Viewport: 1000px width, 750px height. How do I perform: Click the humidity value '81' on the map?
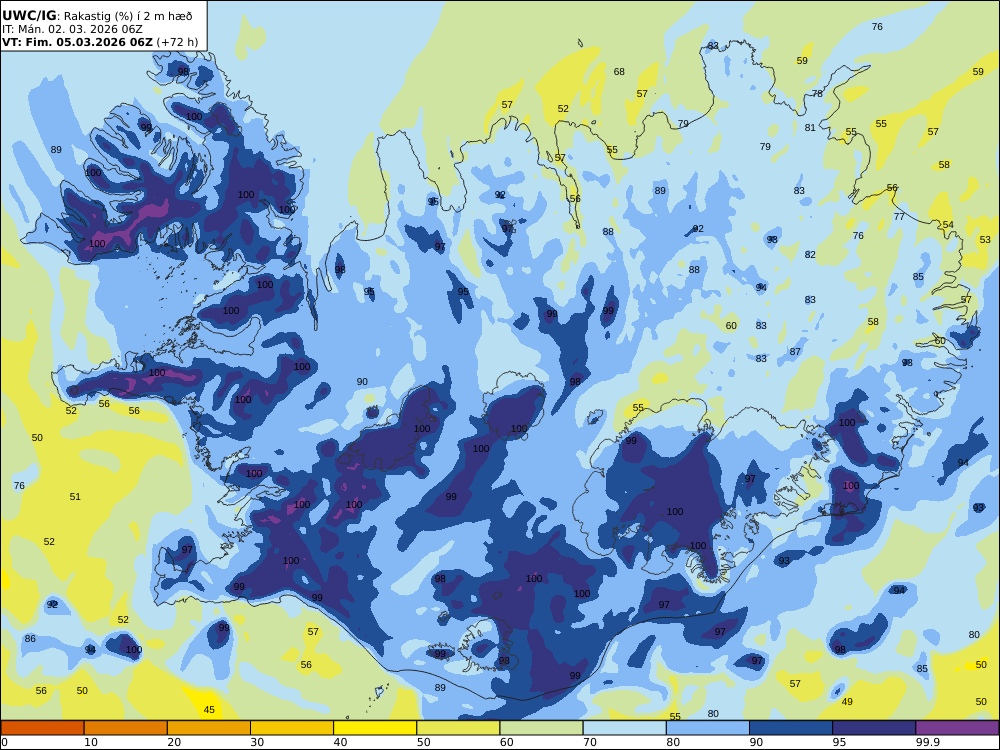[x=810, y=128]
